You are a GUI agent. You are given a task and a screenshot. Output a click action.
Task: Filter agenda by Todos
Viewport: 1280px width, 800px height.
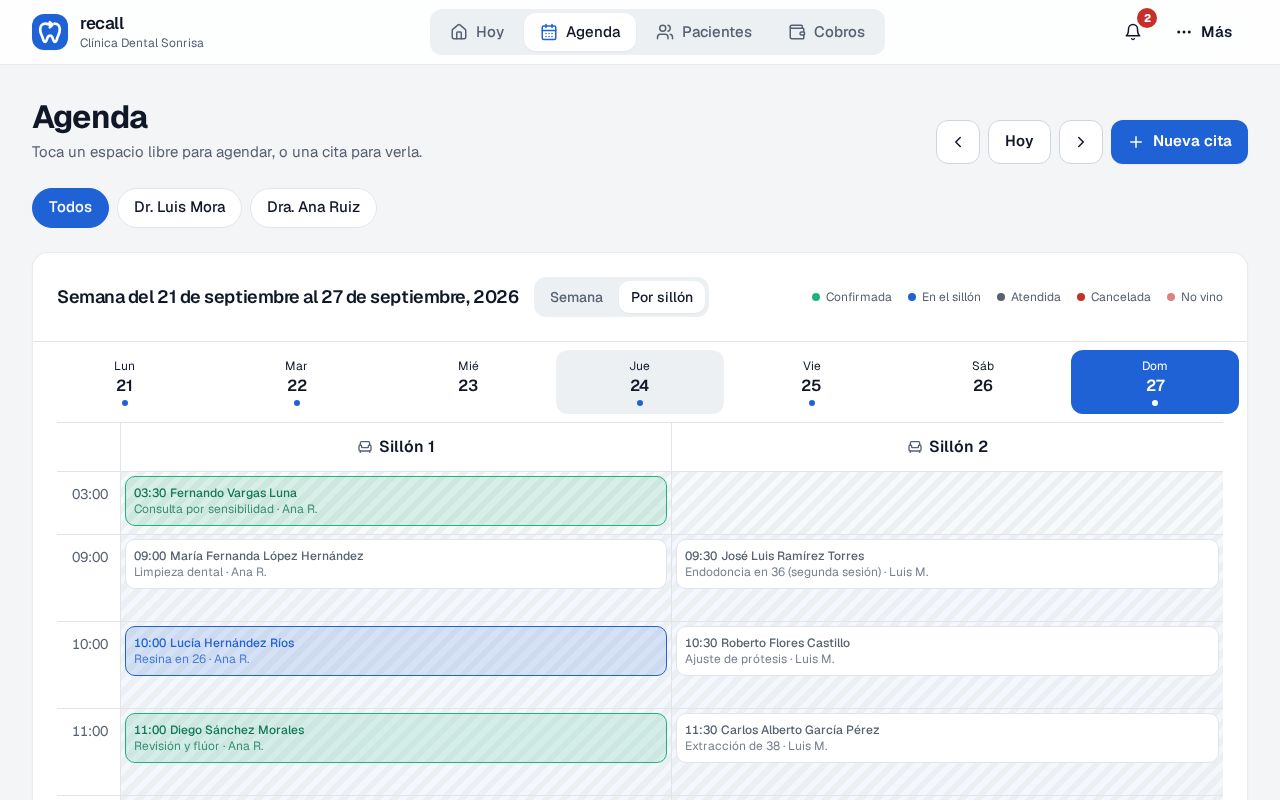[x=70, y=208]
